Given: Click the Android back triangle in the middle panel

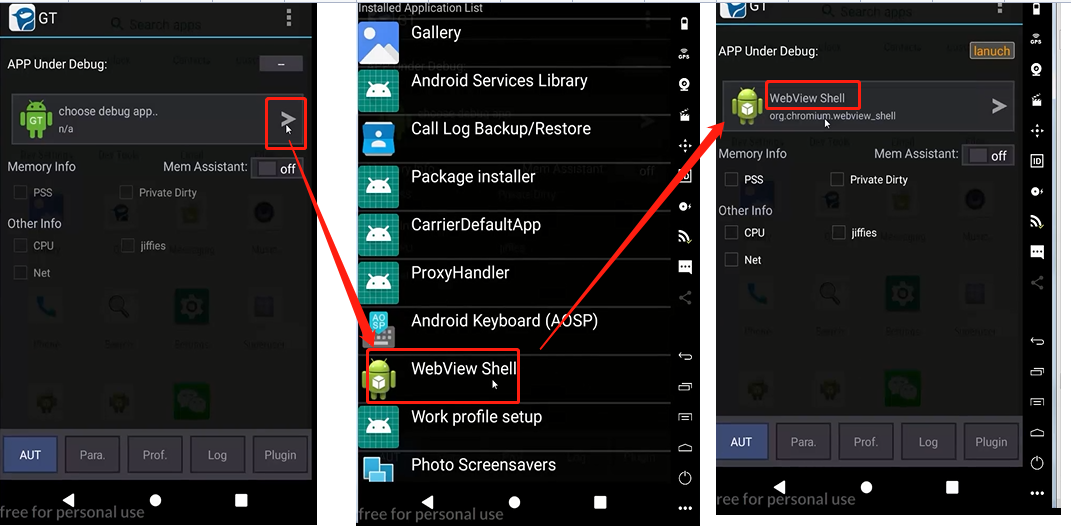Looking at the screenshot, I should (428, 502).
